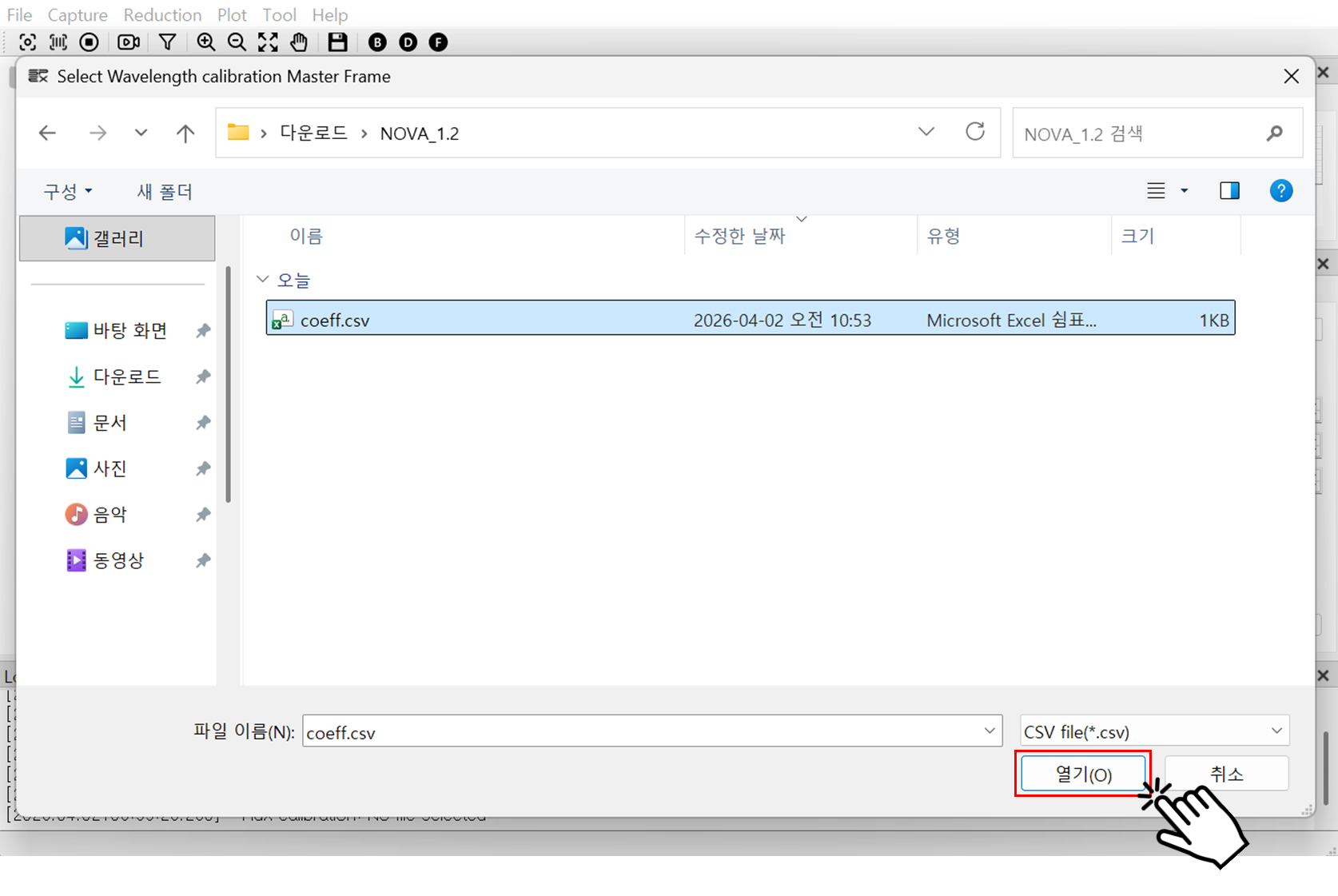Screen dimensions: 1338x896
Task: Click the single capture focus icon
Action: pos(27,42)
